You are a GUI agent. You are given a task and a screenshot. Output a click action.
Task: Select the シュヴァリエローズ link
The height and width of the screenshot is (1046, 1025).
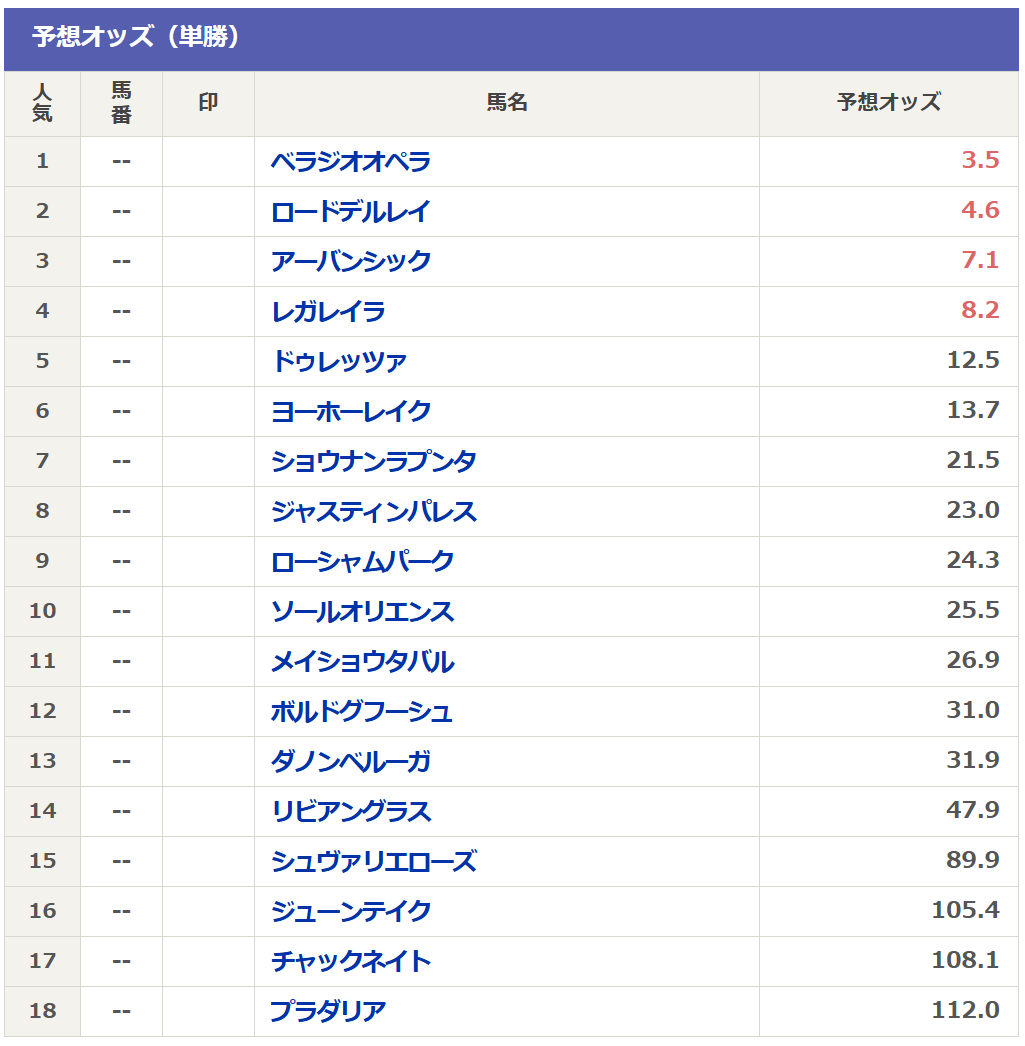373,863
